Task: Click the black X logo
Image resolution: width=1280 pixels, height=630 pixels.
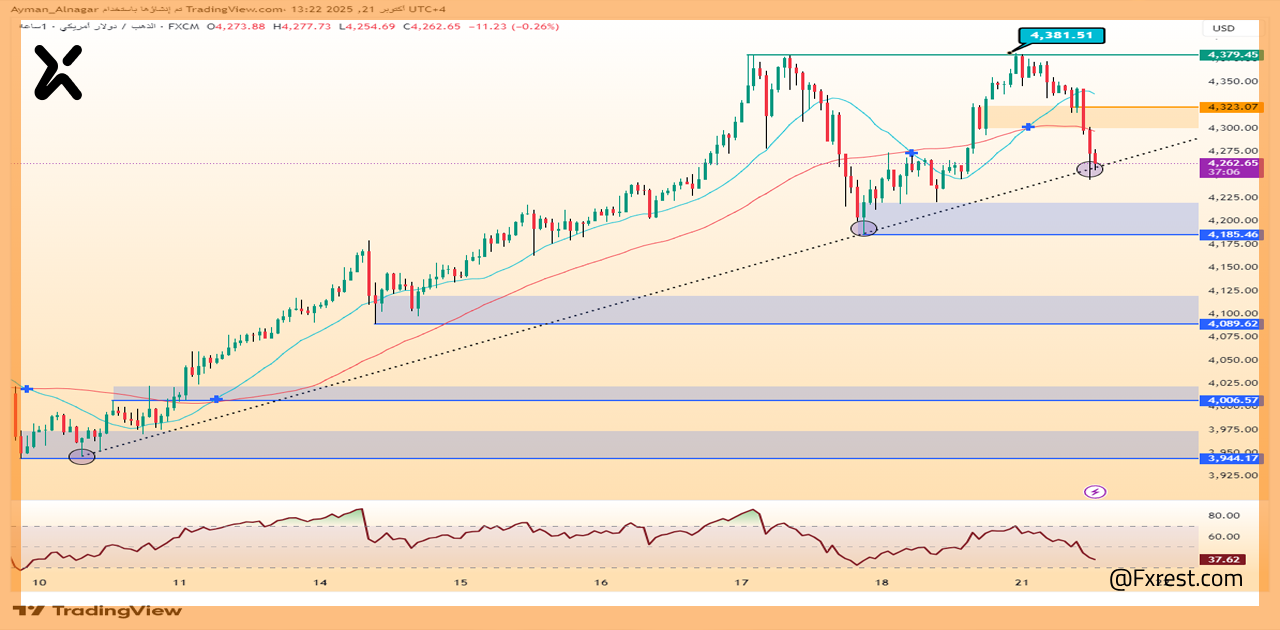Action: [57, 73]
